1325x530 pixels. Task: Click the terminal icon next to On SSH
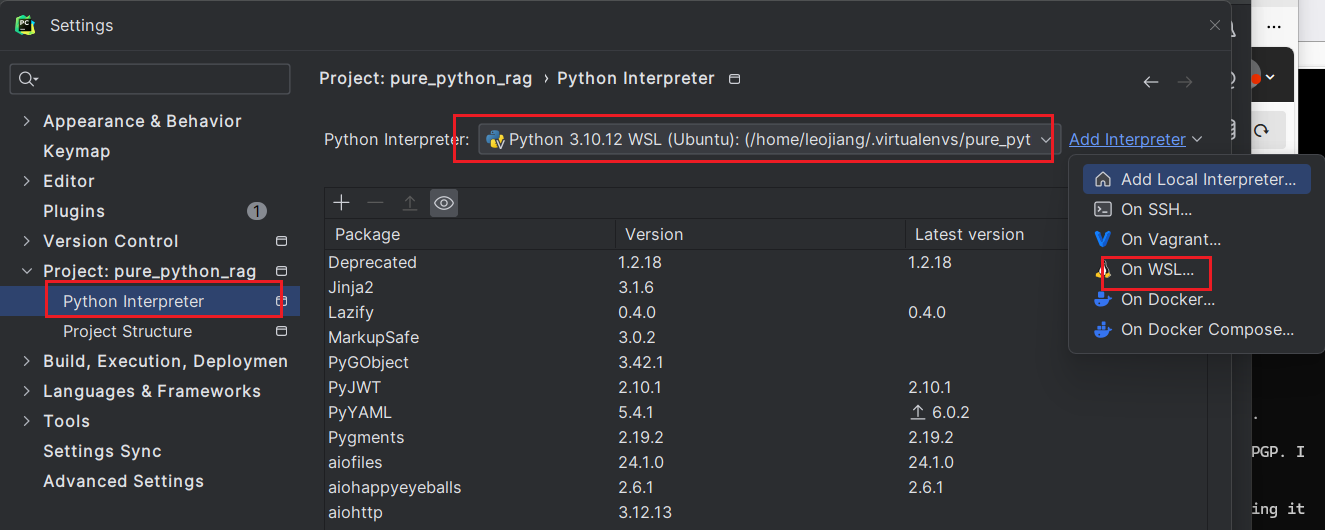tap(1103, 209)
